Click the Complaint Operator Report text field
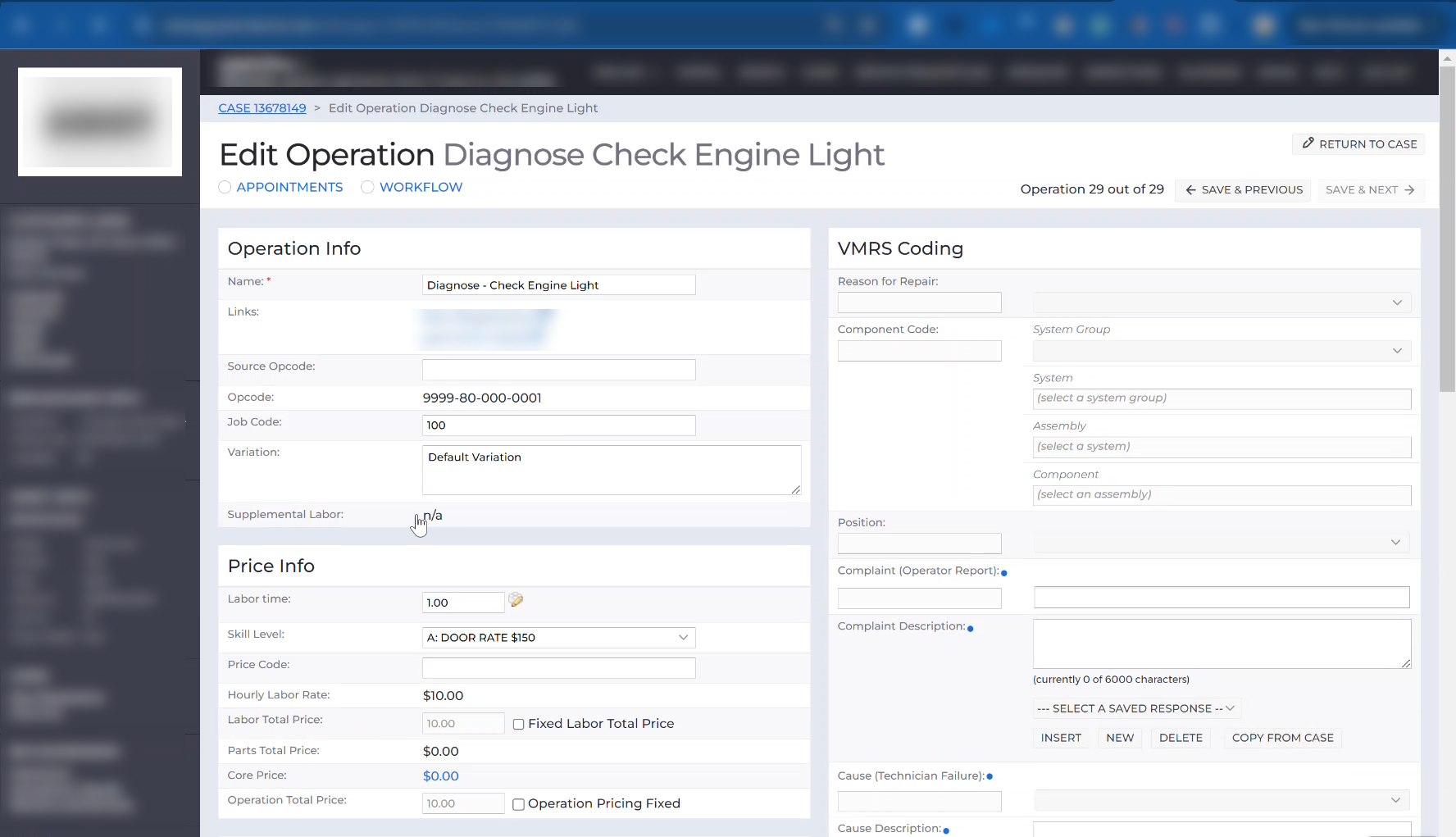Screen dimensions: 1456x837 pos(1222,598)
